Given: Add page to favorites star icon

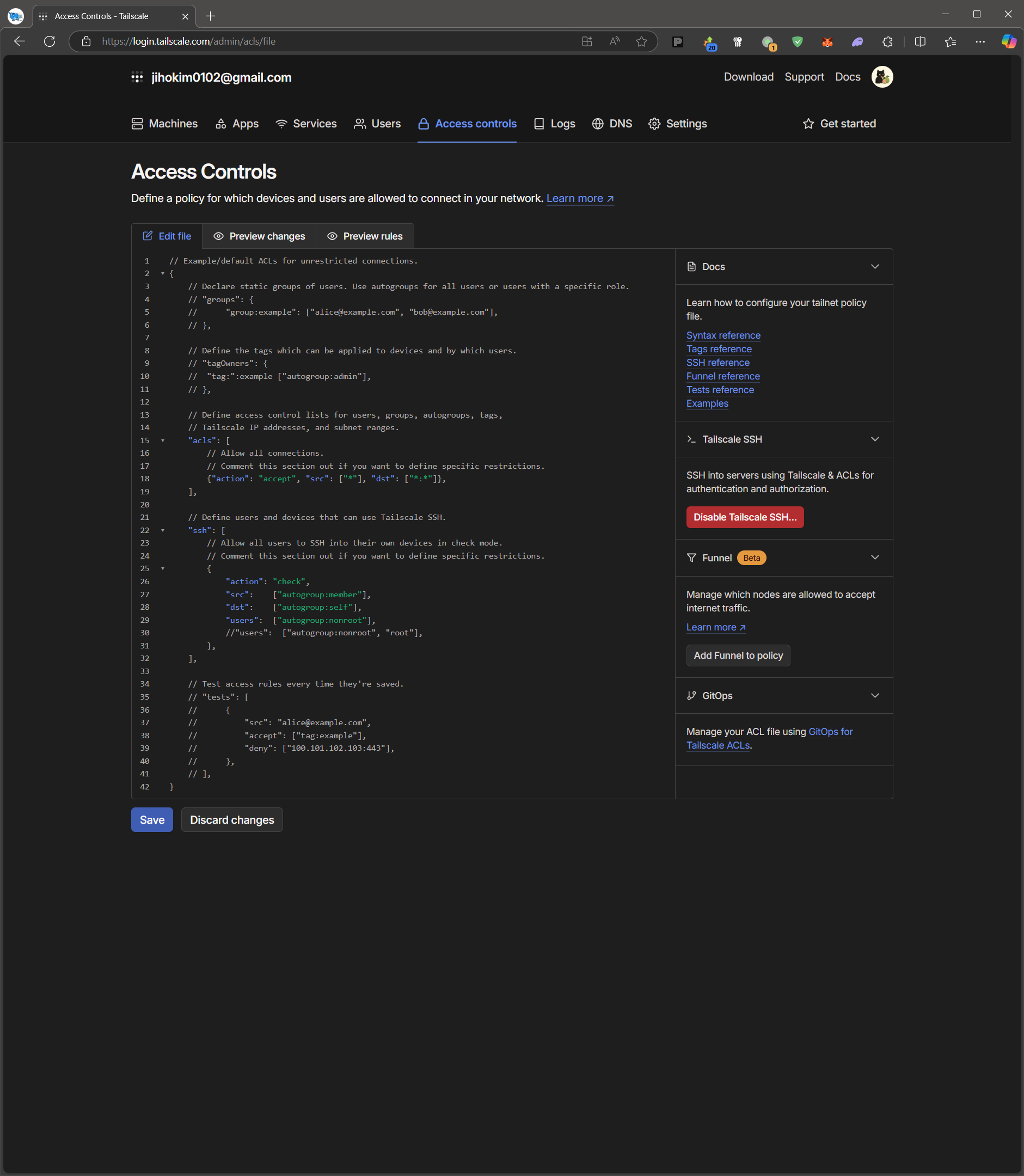Looking at the screenshot, I should 641,41.
